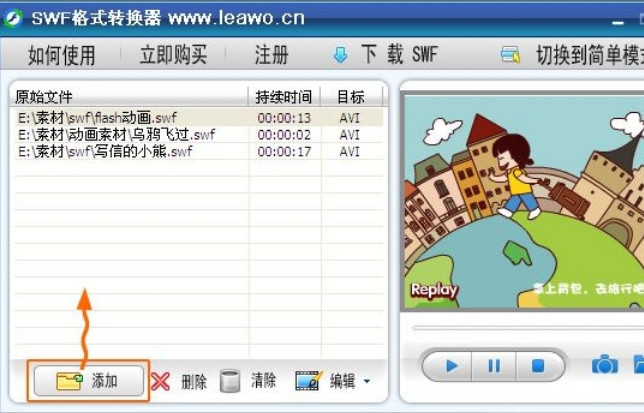This screenshot has width=644, height=413.
Task: Click the 编辑 label
Action: coord(343,381)
